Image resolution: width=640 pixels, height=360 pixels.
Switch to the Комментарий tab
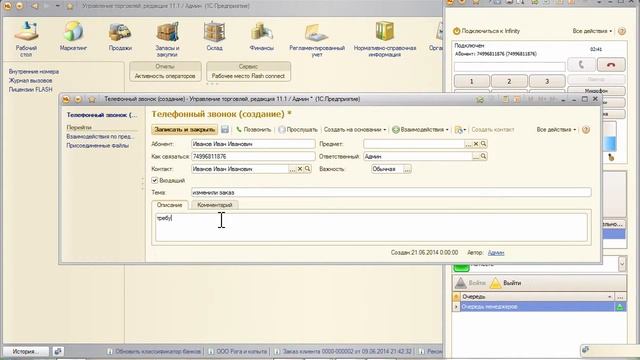tap(215, 205)
